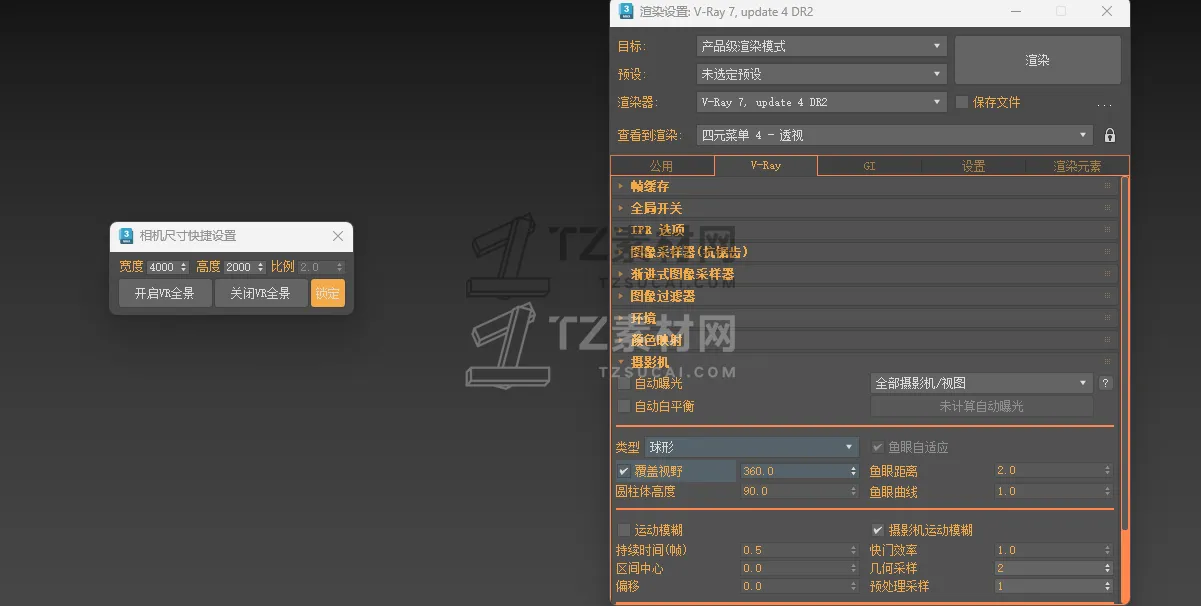
Task: Click the 高度 2000 input field
Action: point(240,267)
